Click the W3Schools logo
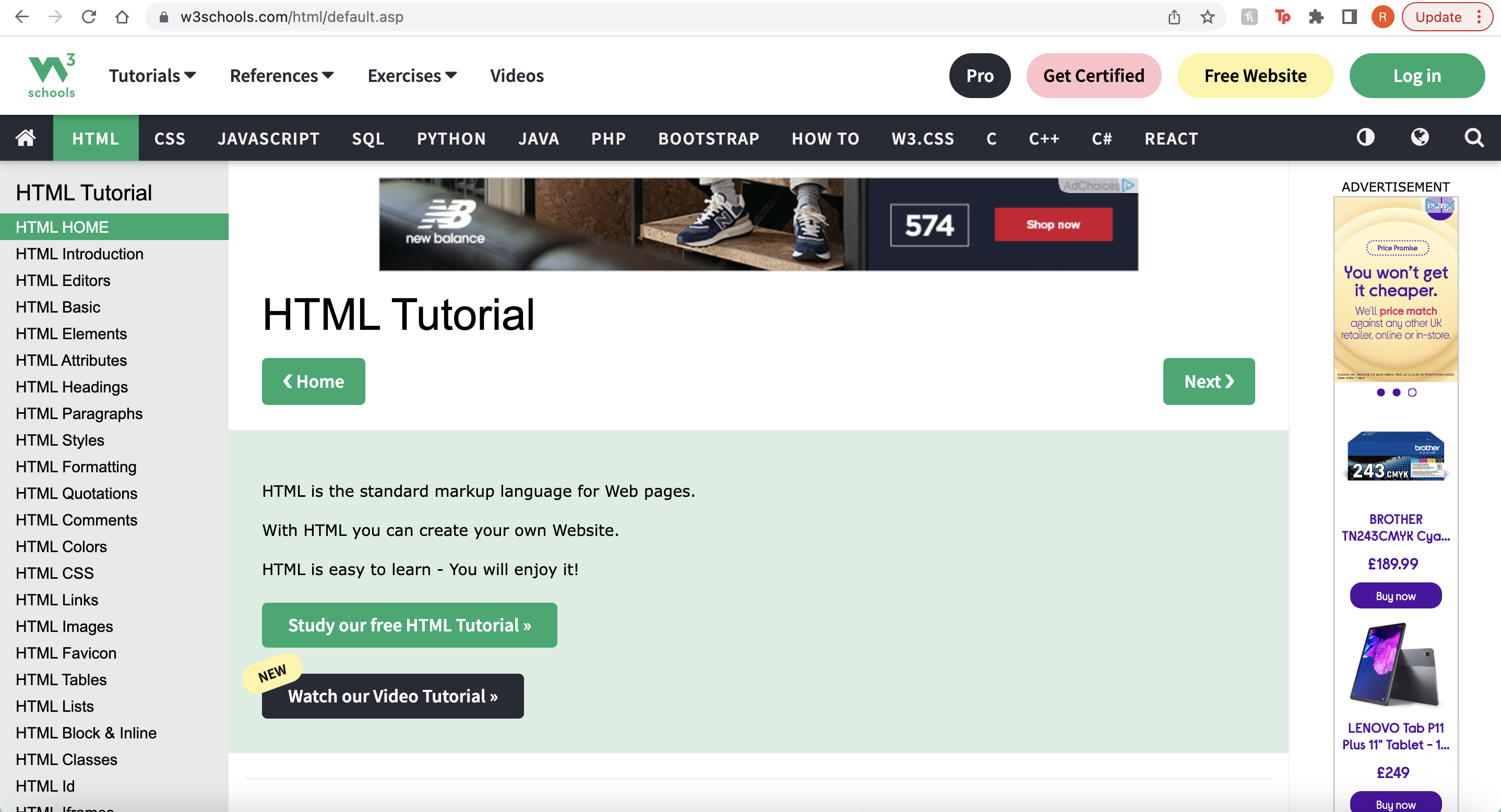Screen dimensions: 1501x812 51,76
